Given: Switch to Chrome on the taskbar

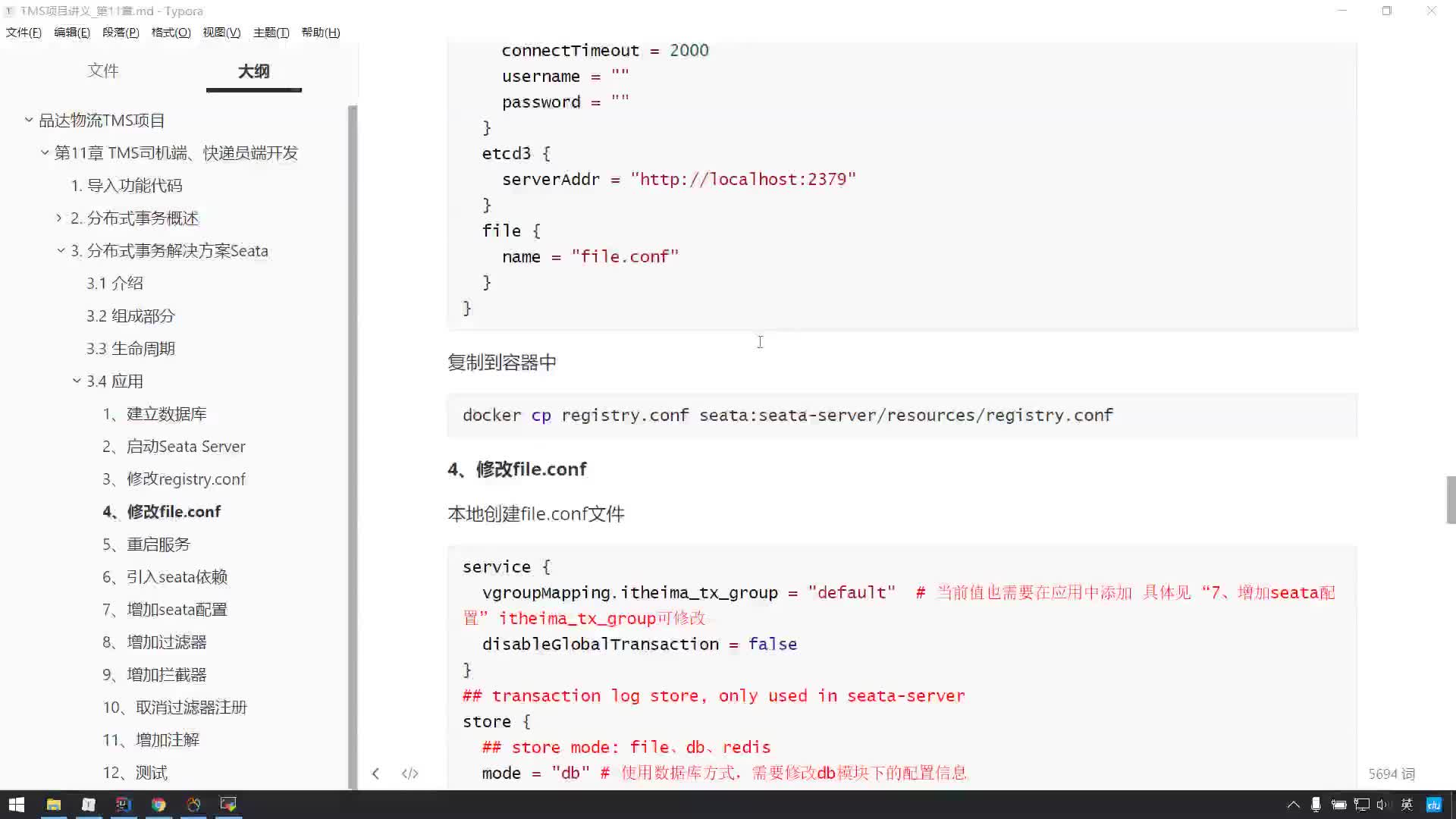Looking at the screenshot, I should coord(158,805).
